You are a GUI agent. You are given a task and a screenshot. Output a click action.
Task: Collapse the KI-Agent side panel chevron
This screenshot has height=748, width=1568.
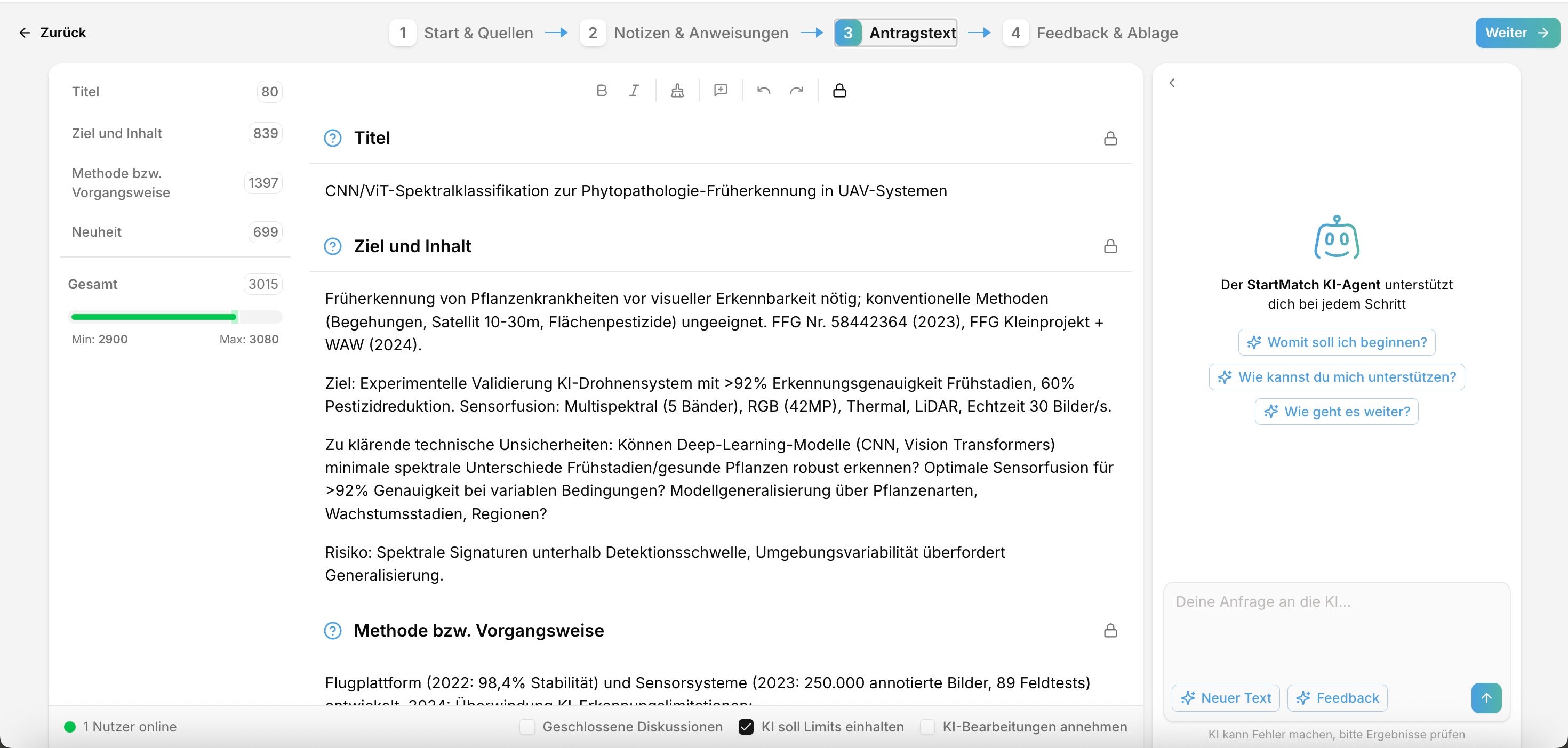point(1172,83)
